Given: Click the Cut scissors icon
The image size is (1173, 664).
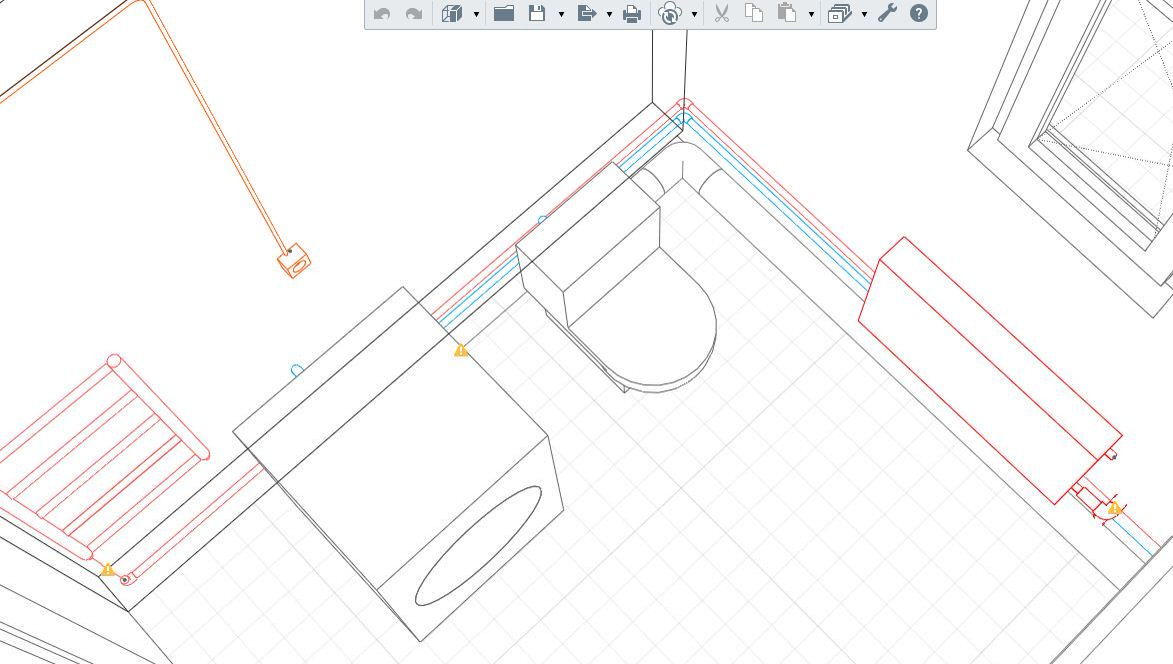Looking at the screenshot, I should click(x=722, y=13).
